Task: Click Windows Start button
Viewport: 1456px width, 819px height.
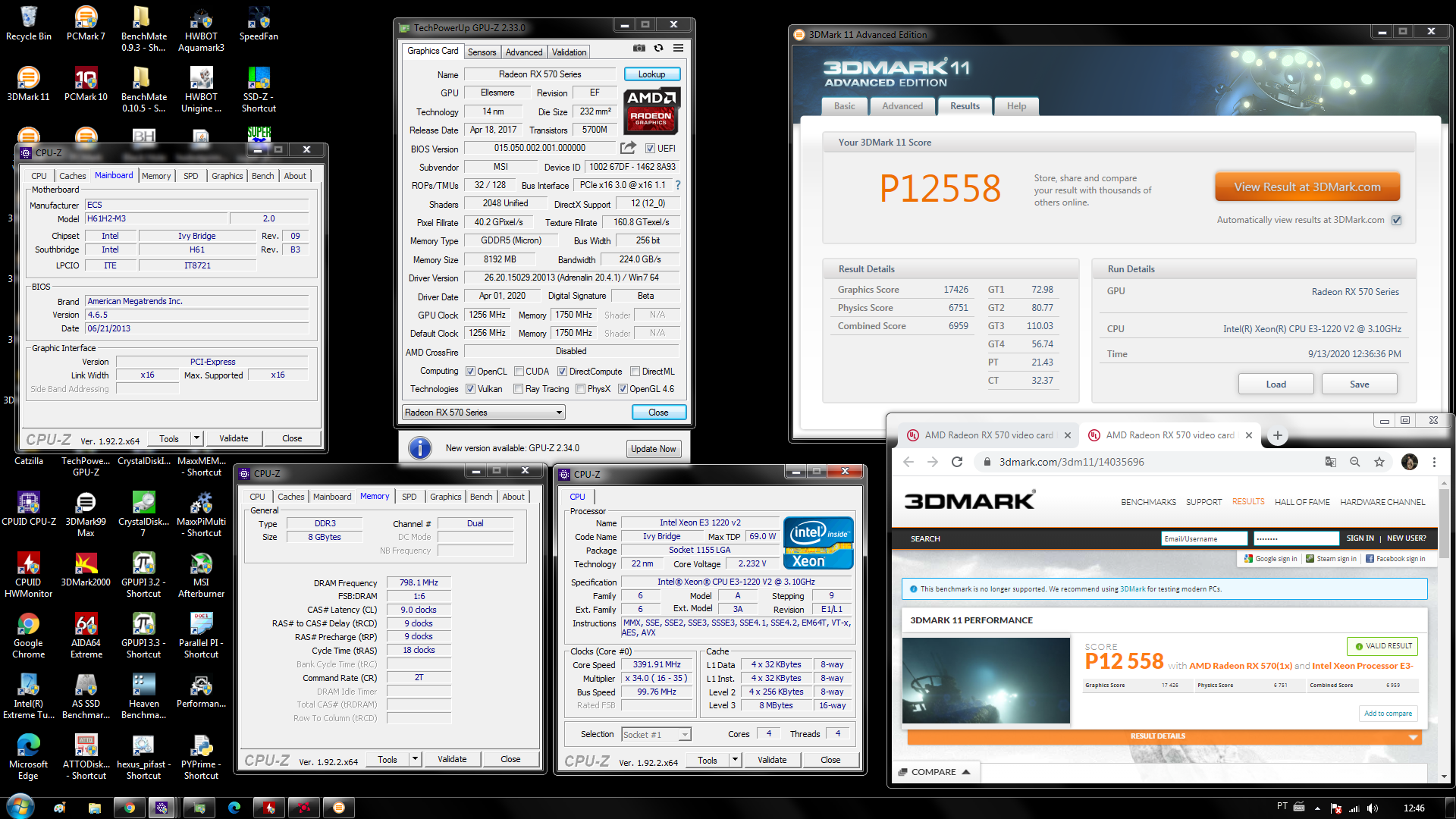Action: pyautogui.click(x=20, y=807)
